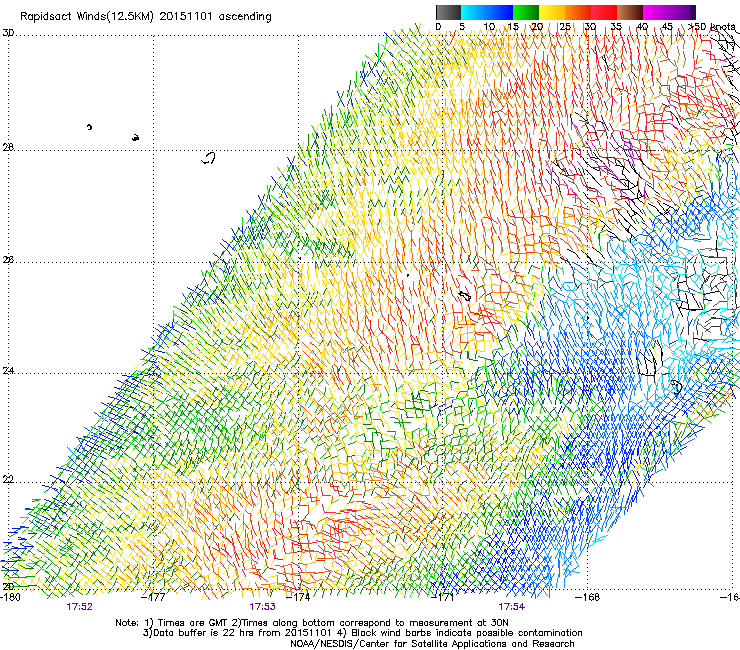The height and width of the screenshot is (650, 740).
Task: Click the '20151101' date in the title
Action: click(186, 16)
